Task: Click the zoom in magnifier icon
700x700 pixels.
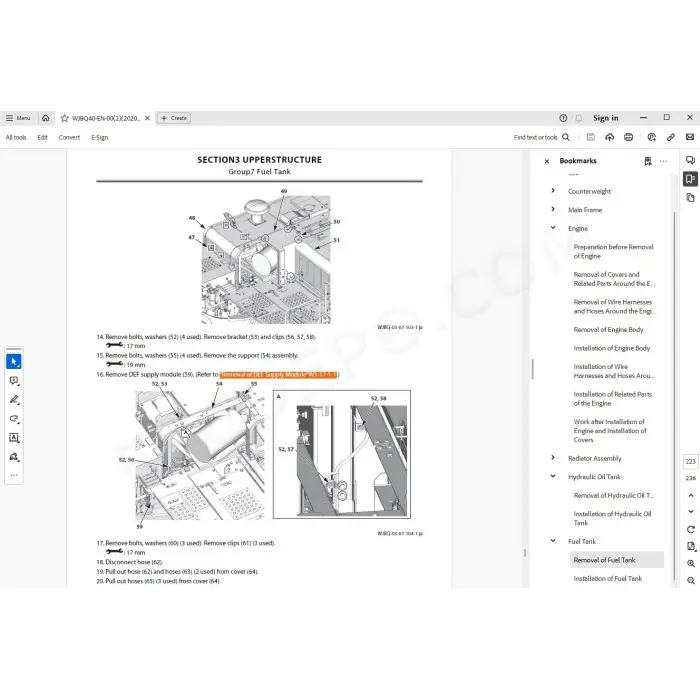Action: [x=691, y=564]
